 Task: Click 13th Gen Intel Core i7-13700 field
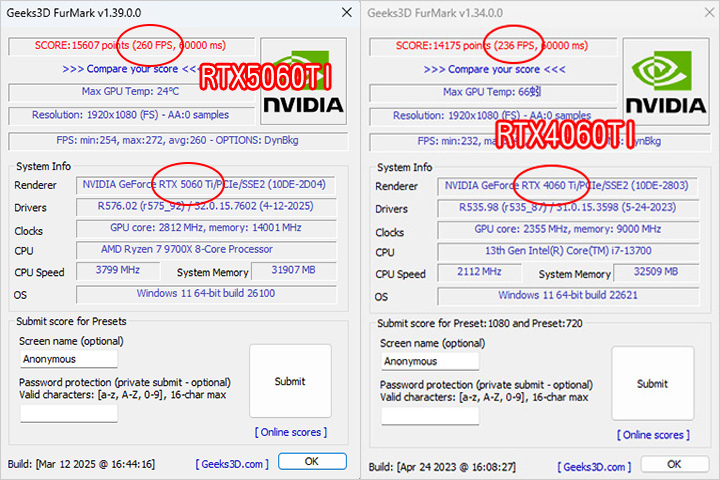click(568, 251)
